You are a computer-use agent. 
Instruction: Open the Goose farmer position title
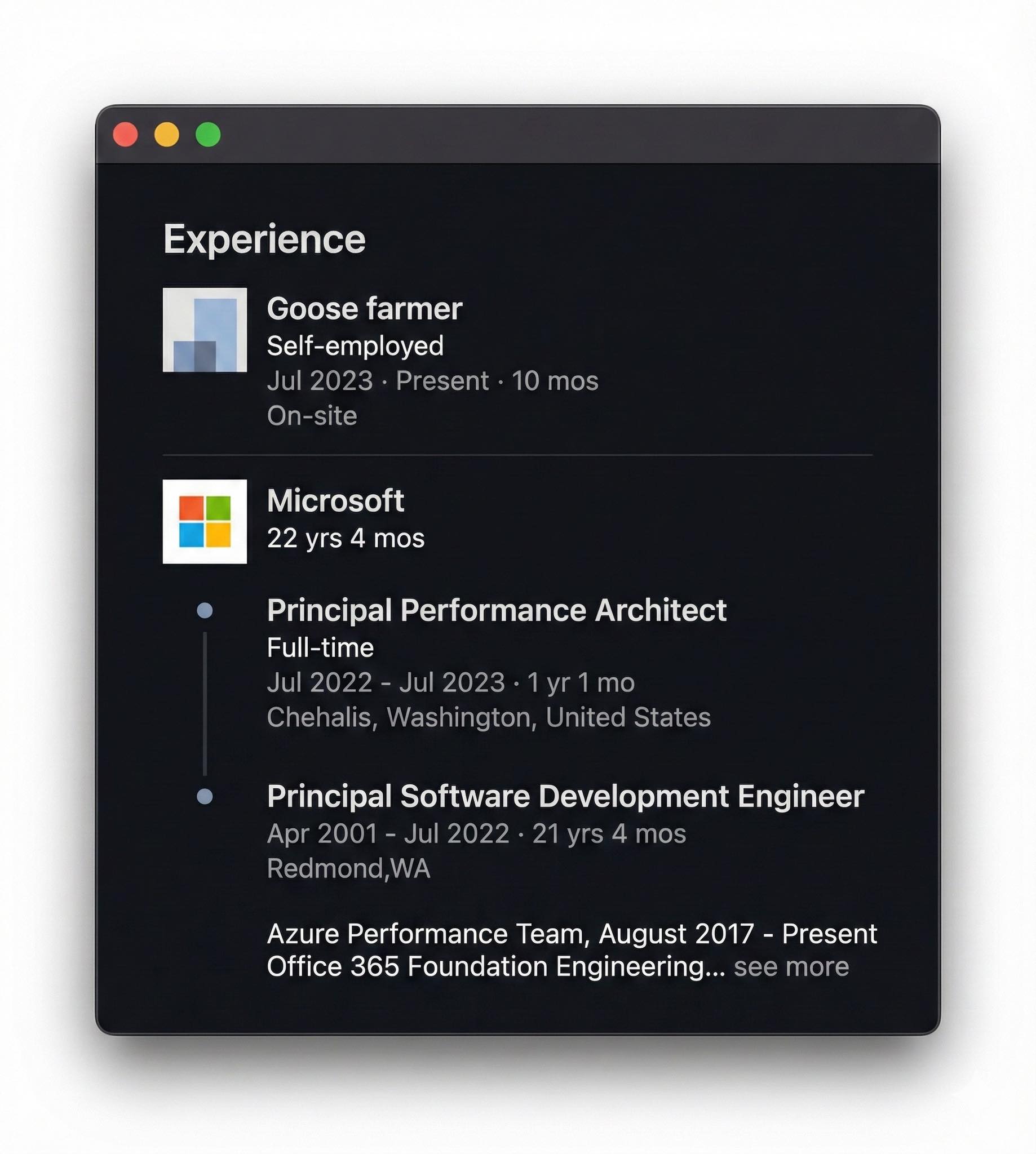(364, 308)
